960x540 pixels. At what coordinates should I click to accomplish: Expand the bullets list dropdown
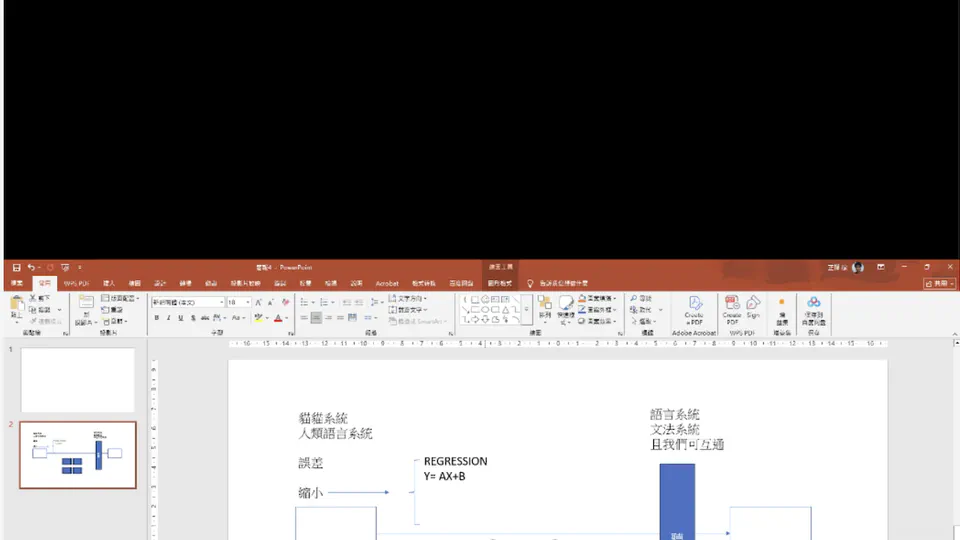[x=313, y=302]
